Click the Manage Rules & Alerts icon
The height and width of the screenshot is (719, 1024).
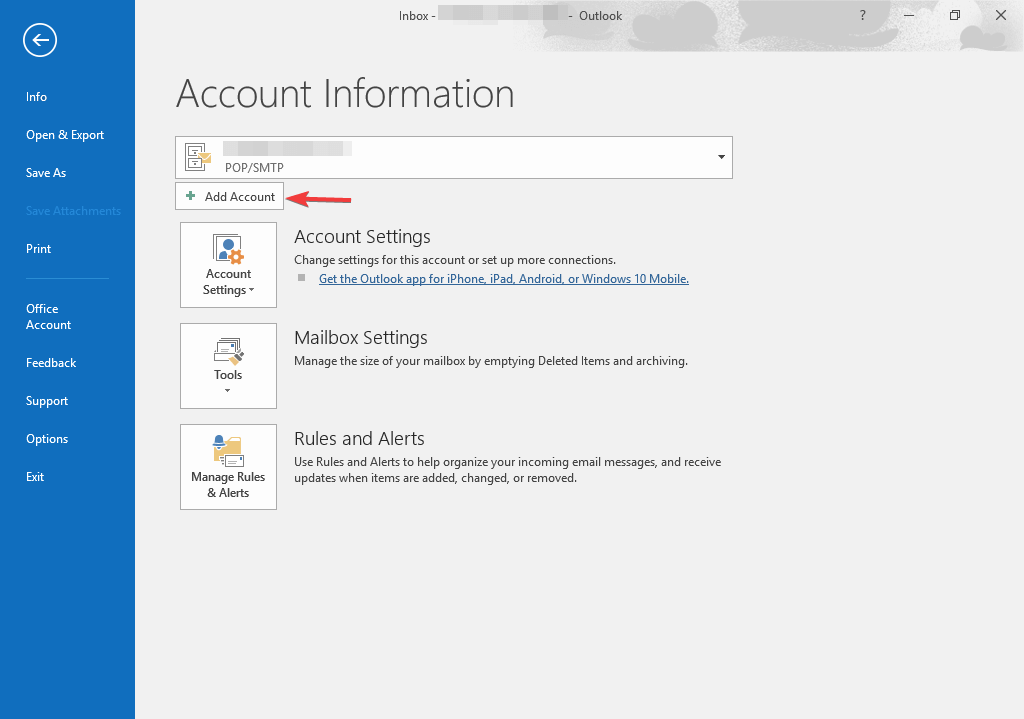(228, 451)
